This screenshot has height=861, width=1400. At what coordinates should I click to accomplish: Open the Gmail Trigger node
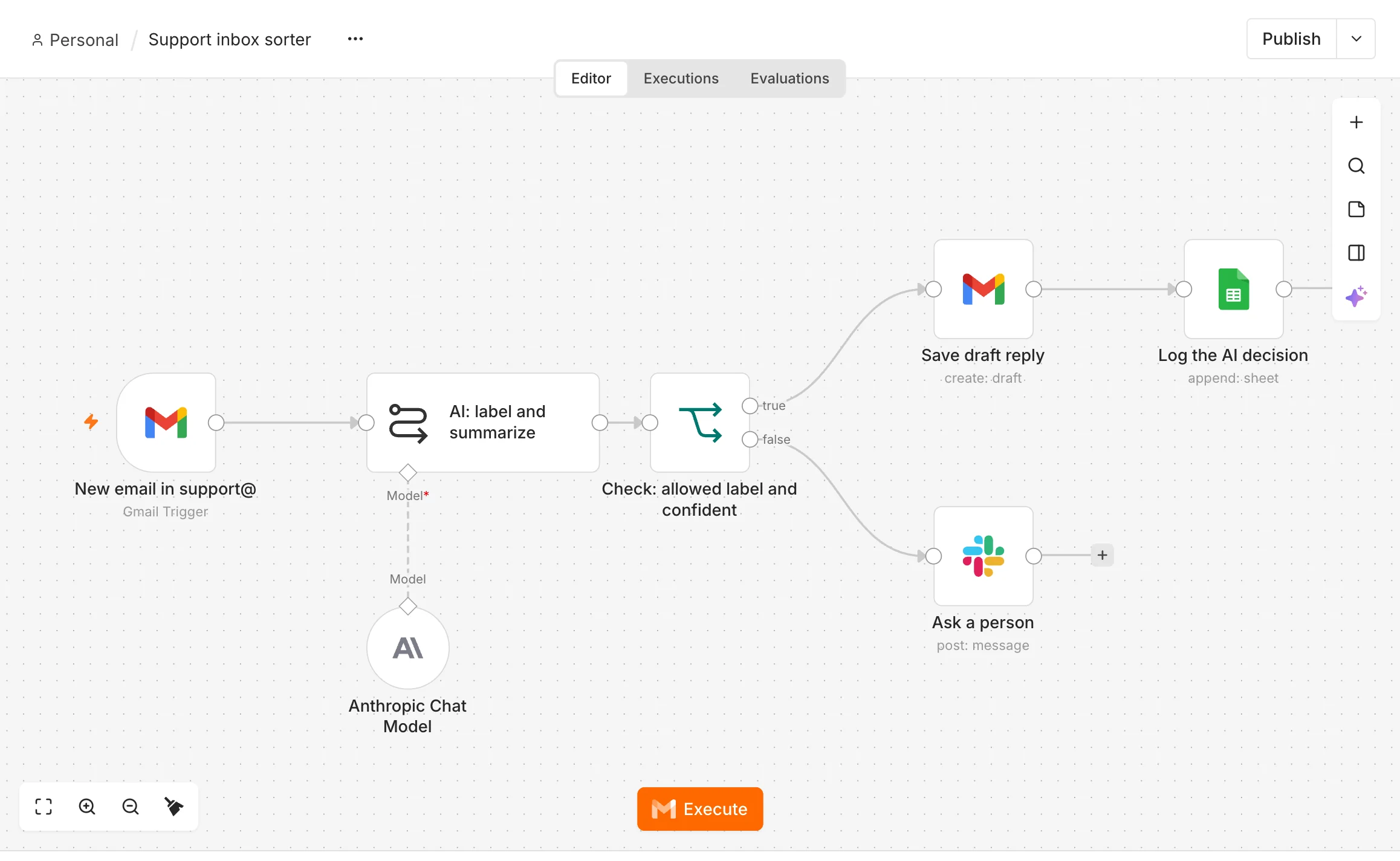(166, 422)
